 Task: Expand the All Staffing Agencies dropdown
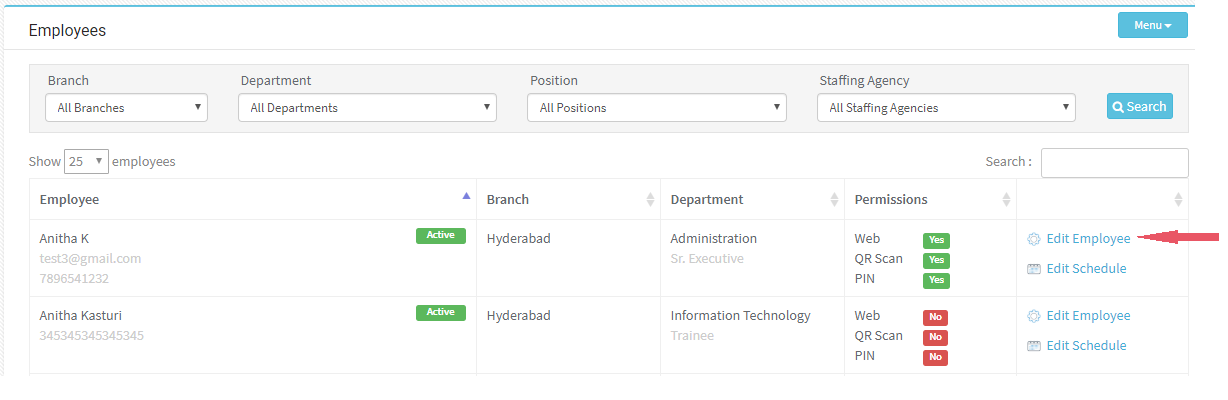pyautogui.click(x=946, y=108)
